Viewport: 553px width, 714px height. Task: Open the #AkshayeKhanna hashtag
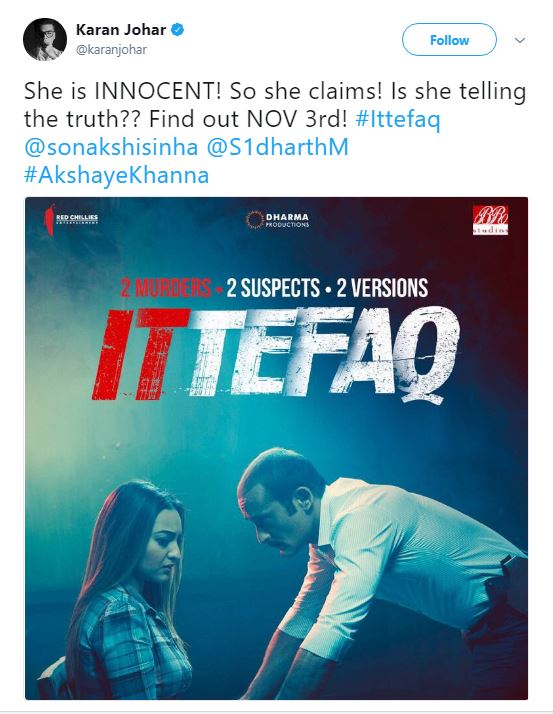point(117,175)
